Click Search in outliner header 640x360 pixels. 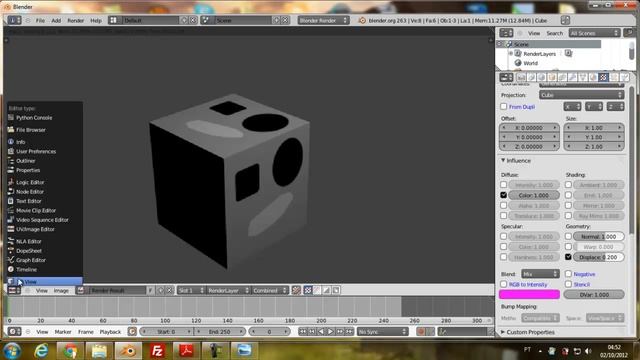pyautogui.click(x=554, y=33)
